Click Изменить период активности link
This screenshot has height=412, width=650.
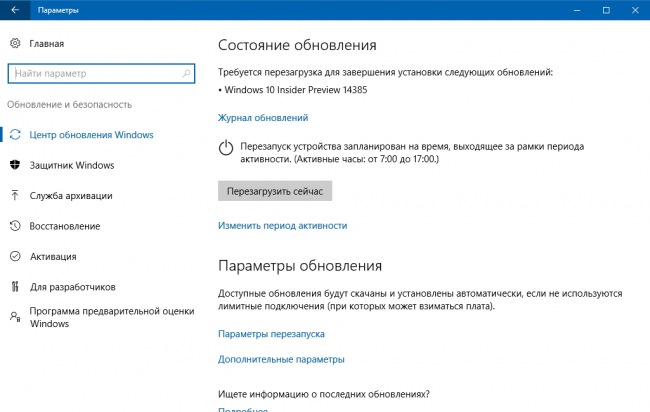(282, 225)
